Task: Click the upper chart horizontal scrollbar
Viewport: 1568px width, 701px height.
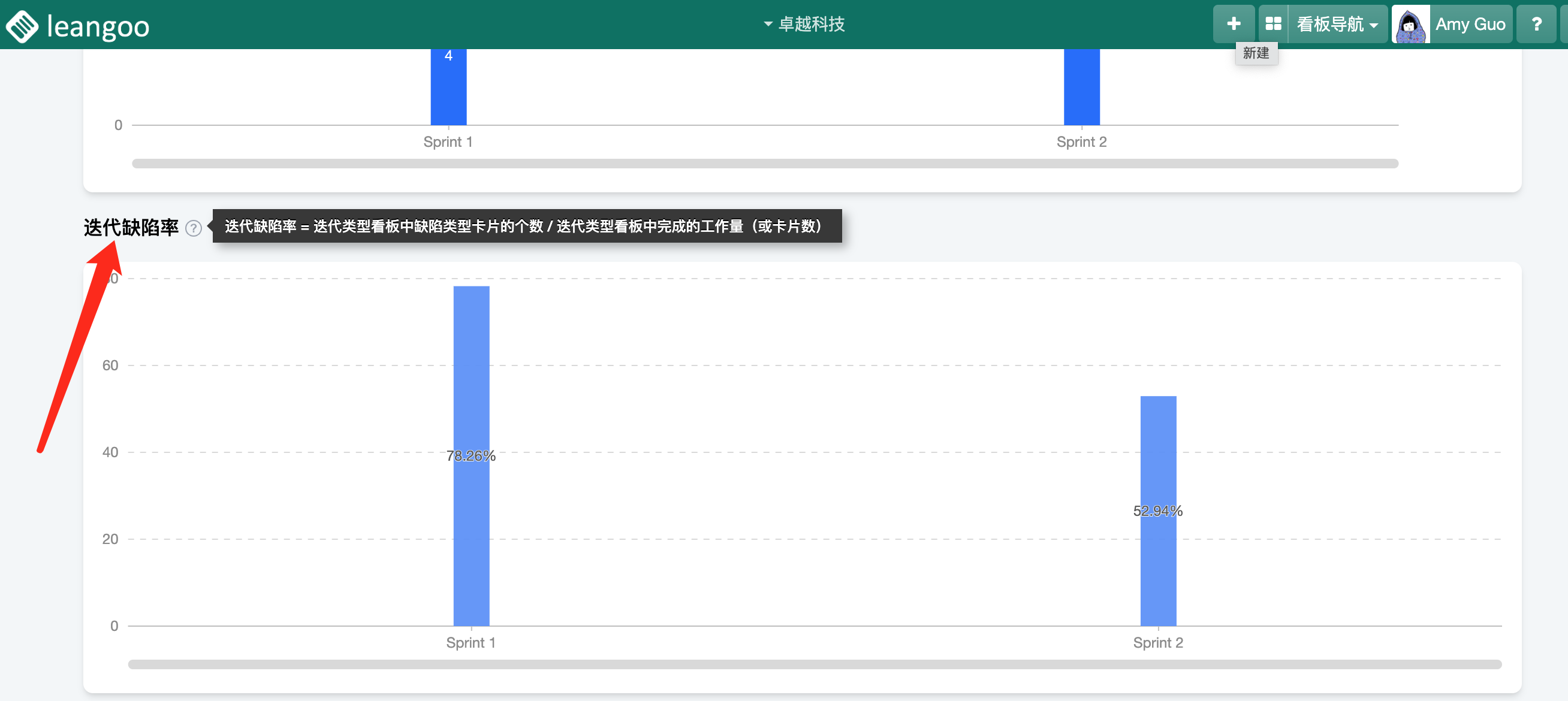Action: pos(765,164)
